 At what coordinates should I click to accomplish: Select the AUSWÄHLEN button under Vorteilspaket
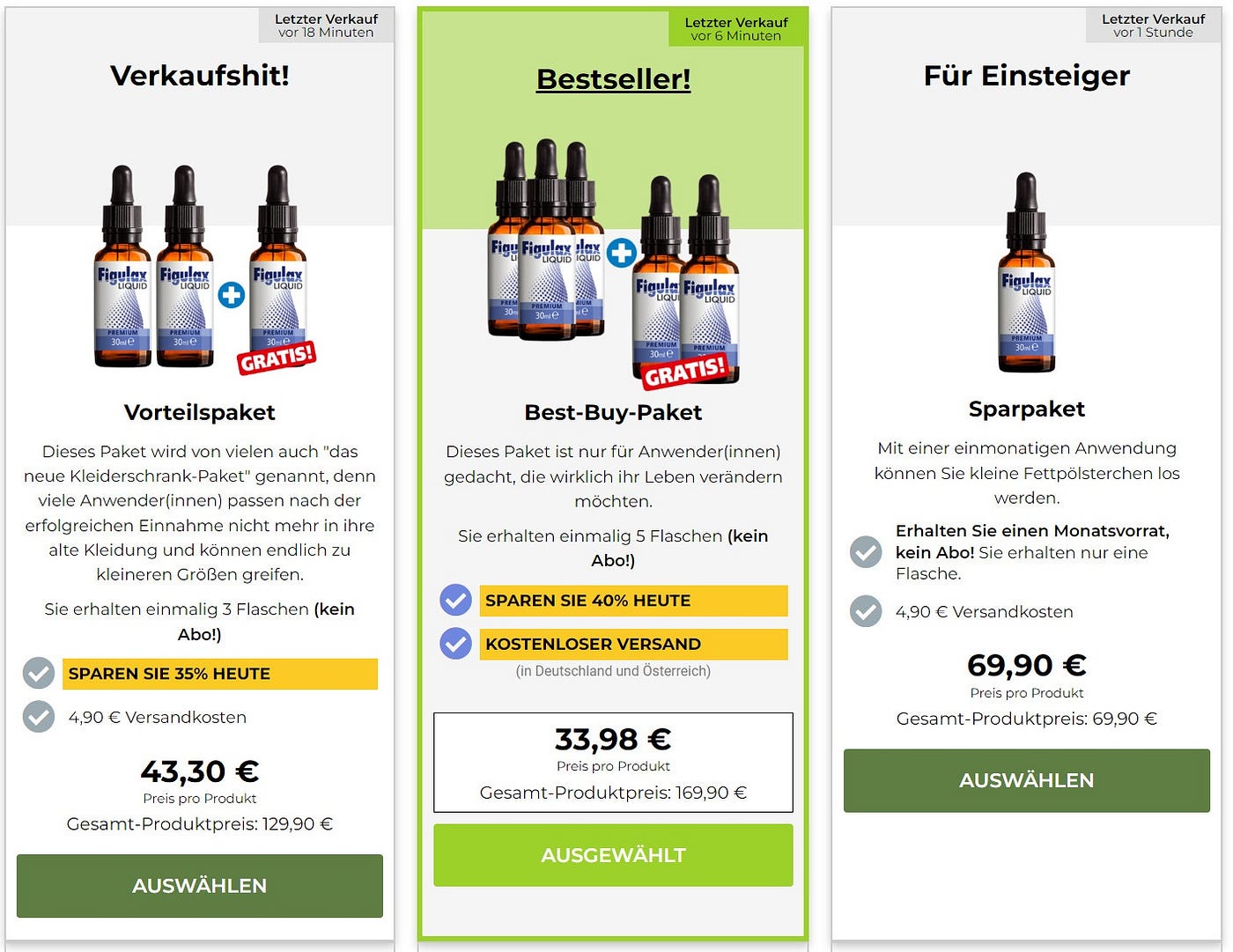coord(199,886)
